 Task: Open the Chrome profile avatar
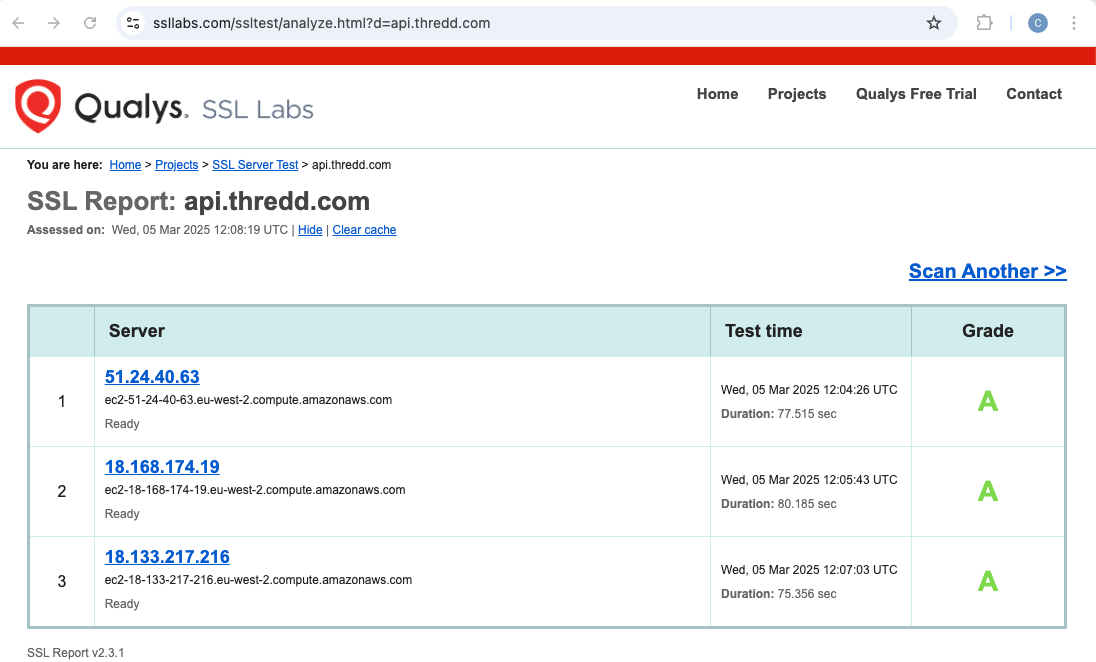1037,23
